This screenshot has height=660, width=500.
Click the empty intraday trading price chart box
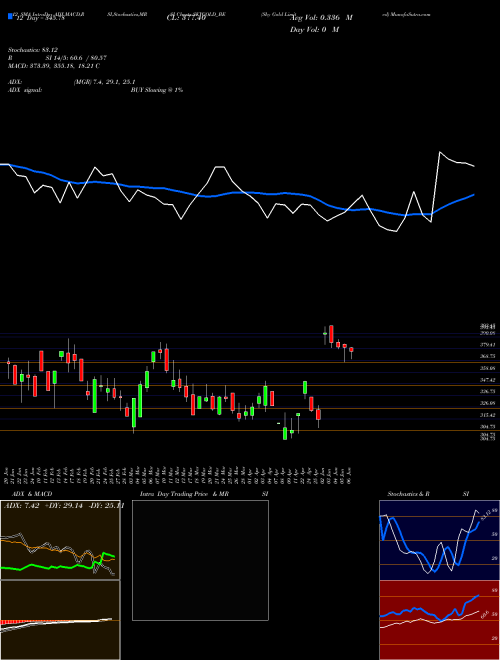tap(200, 560)
